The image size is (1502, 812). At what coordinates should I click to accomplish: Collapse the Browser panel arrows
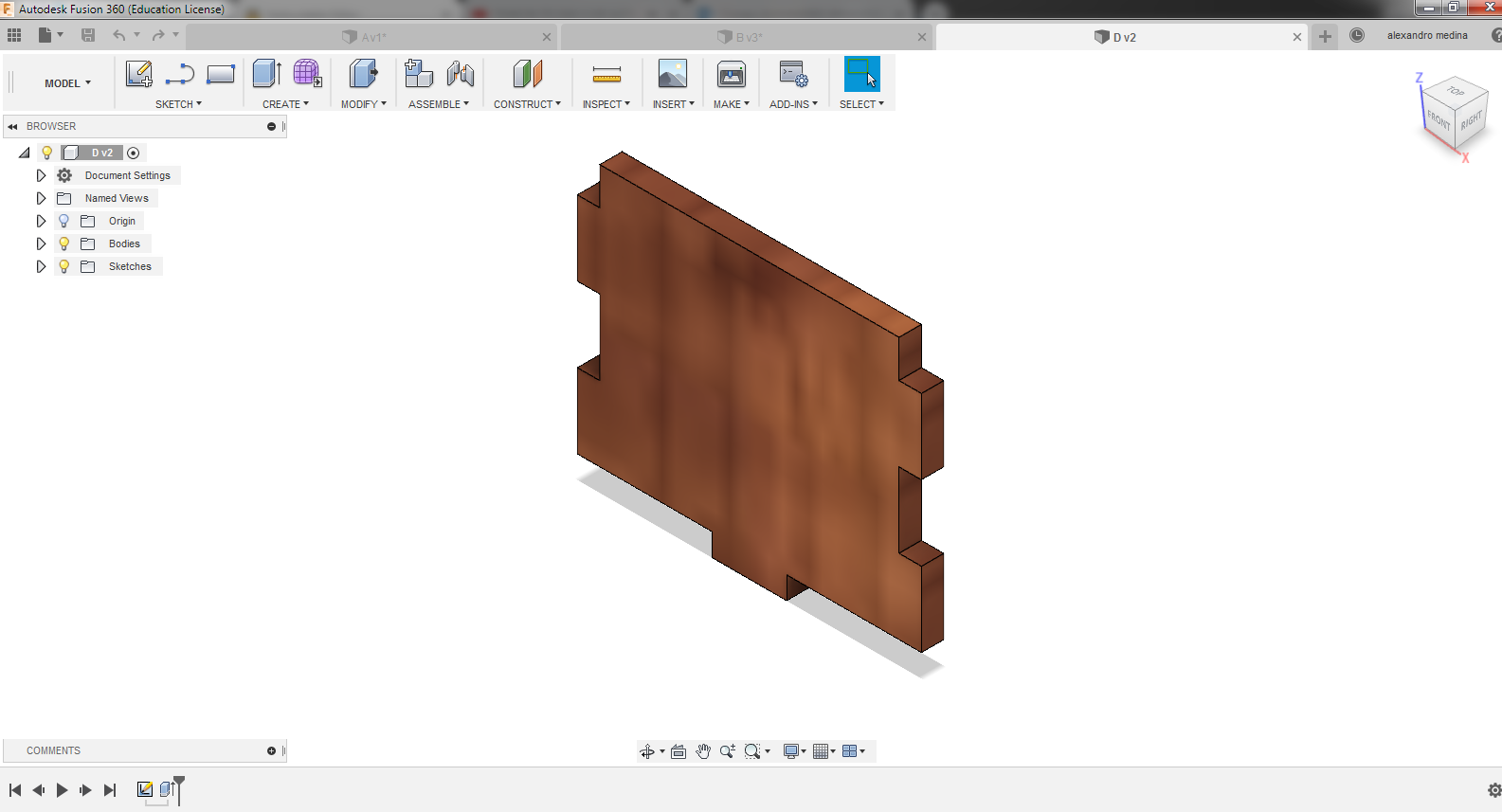point(13,126)
